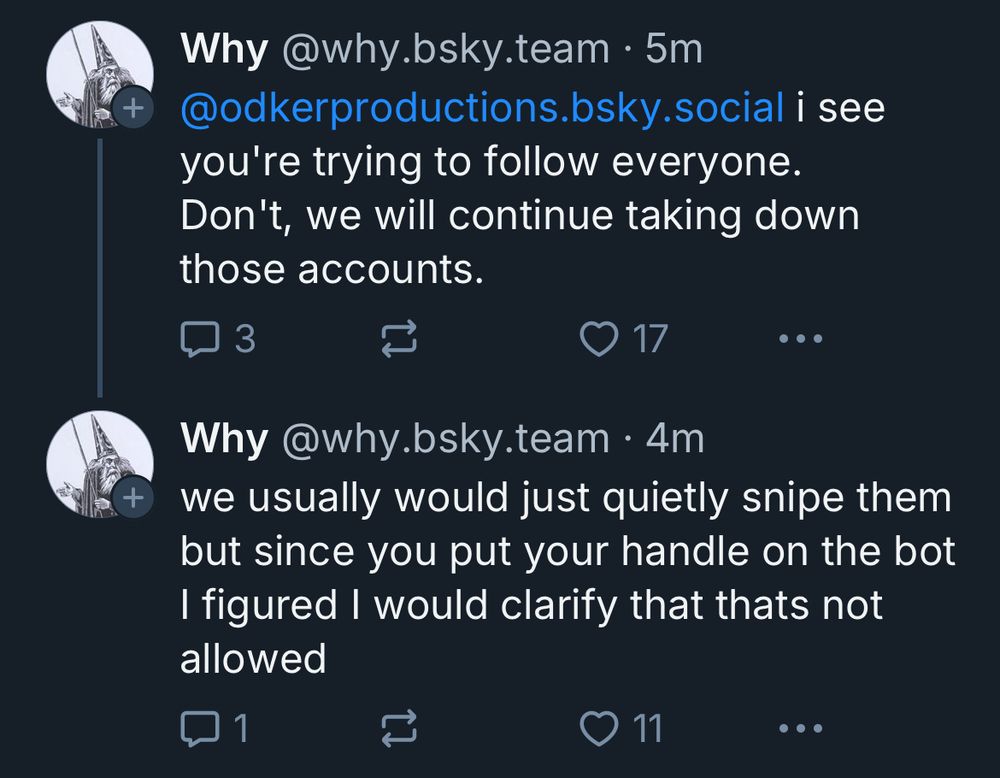
Task: Open the @odkerproductions.bsky.social mention
Action: [482, 108]
